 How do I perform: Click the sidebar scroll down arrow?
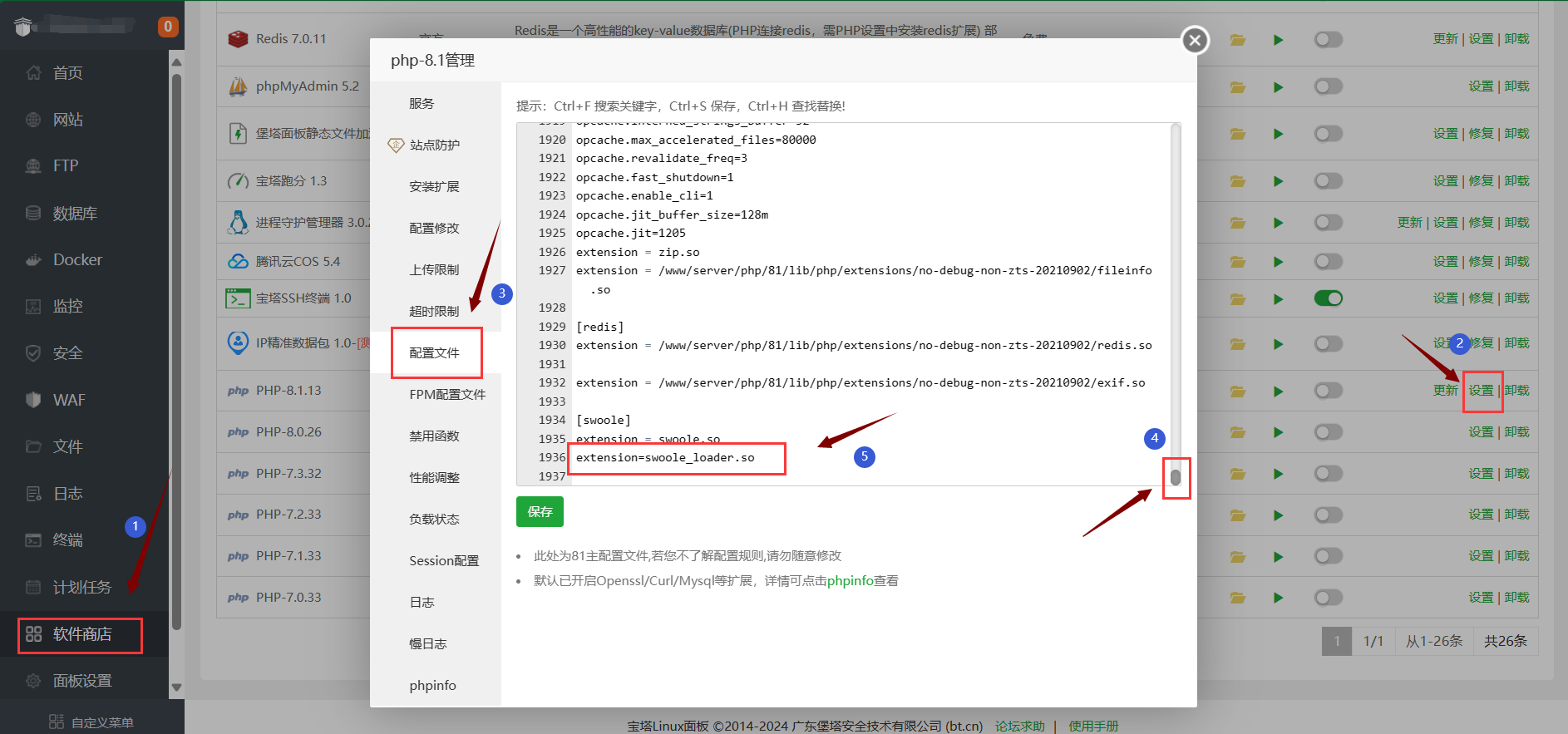pyautogui.click(x=176, y=687)
